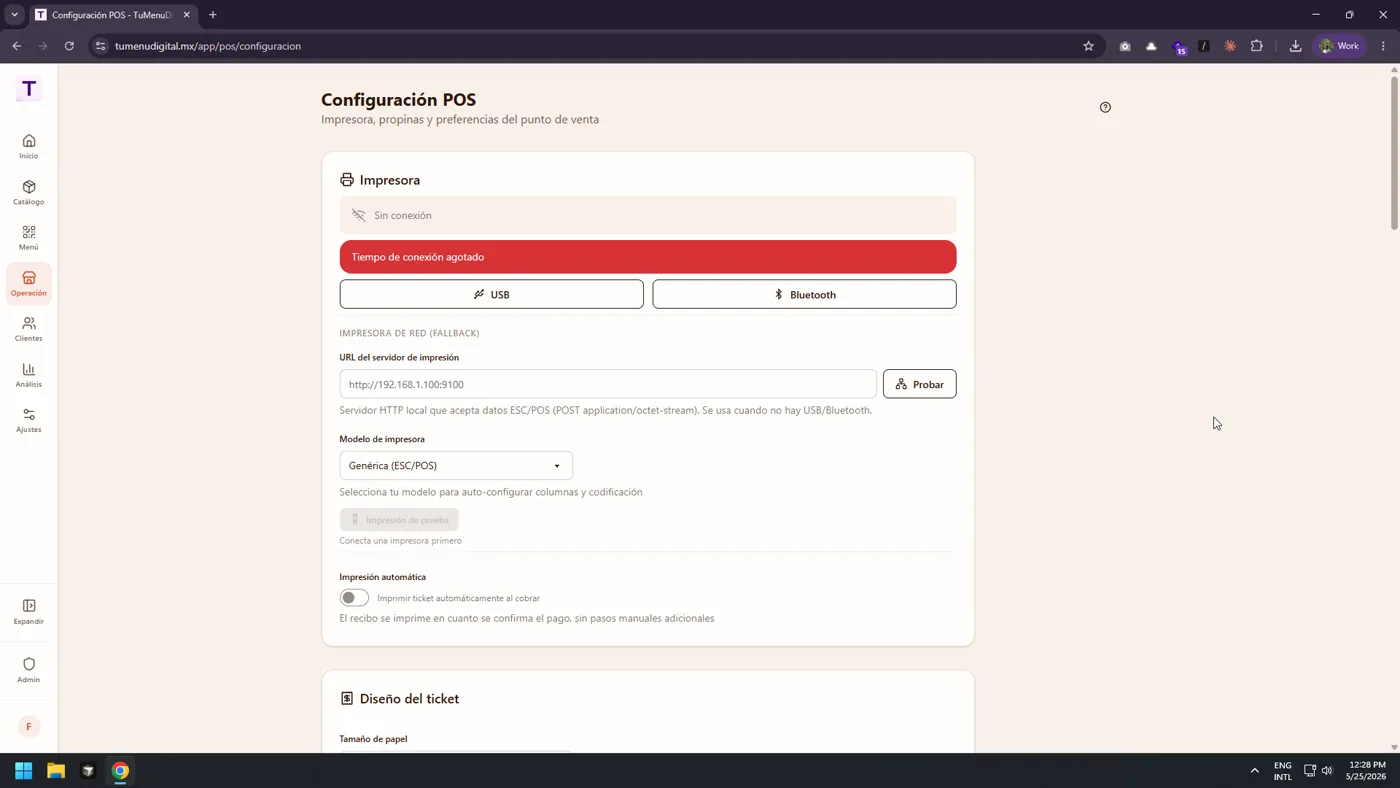Connect printer via Bluetooth
This screenshot has width=1400, height=788.
[804, 294]
